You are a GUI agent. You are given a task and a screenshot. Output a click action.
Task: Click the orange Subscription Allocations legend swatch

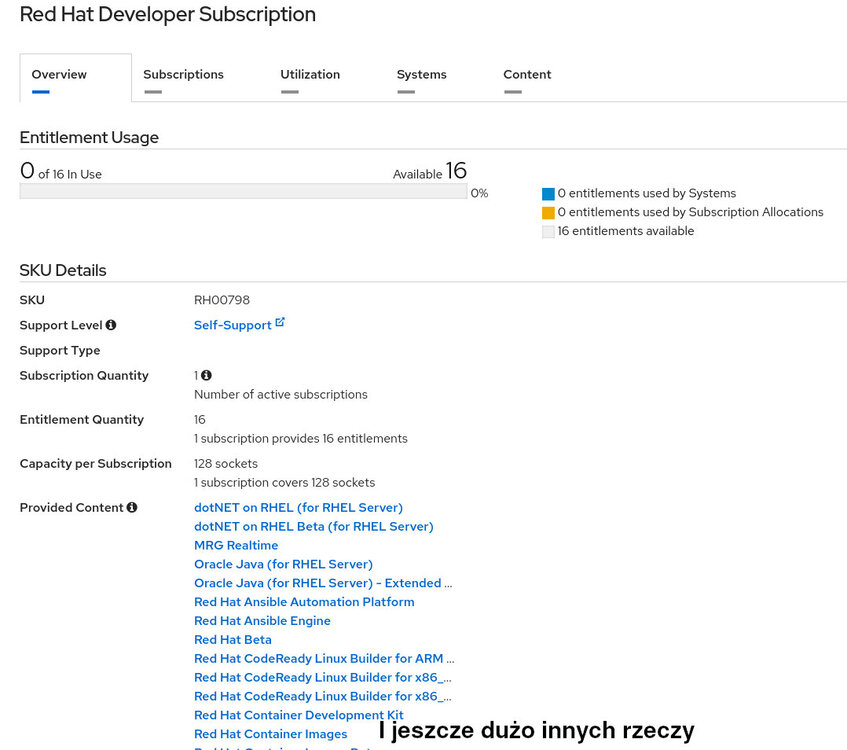coord(548,213)
